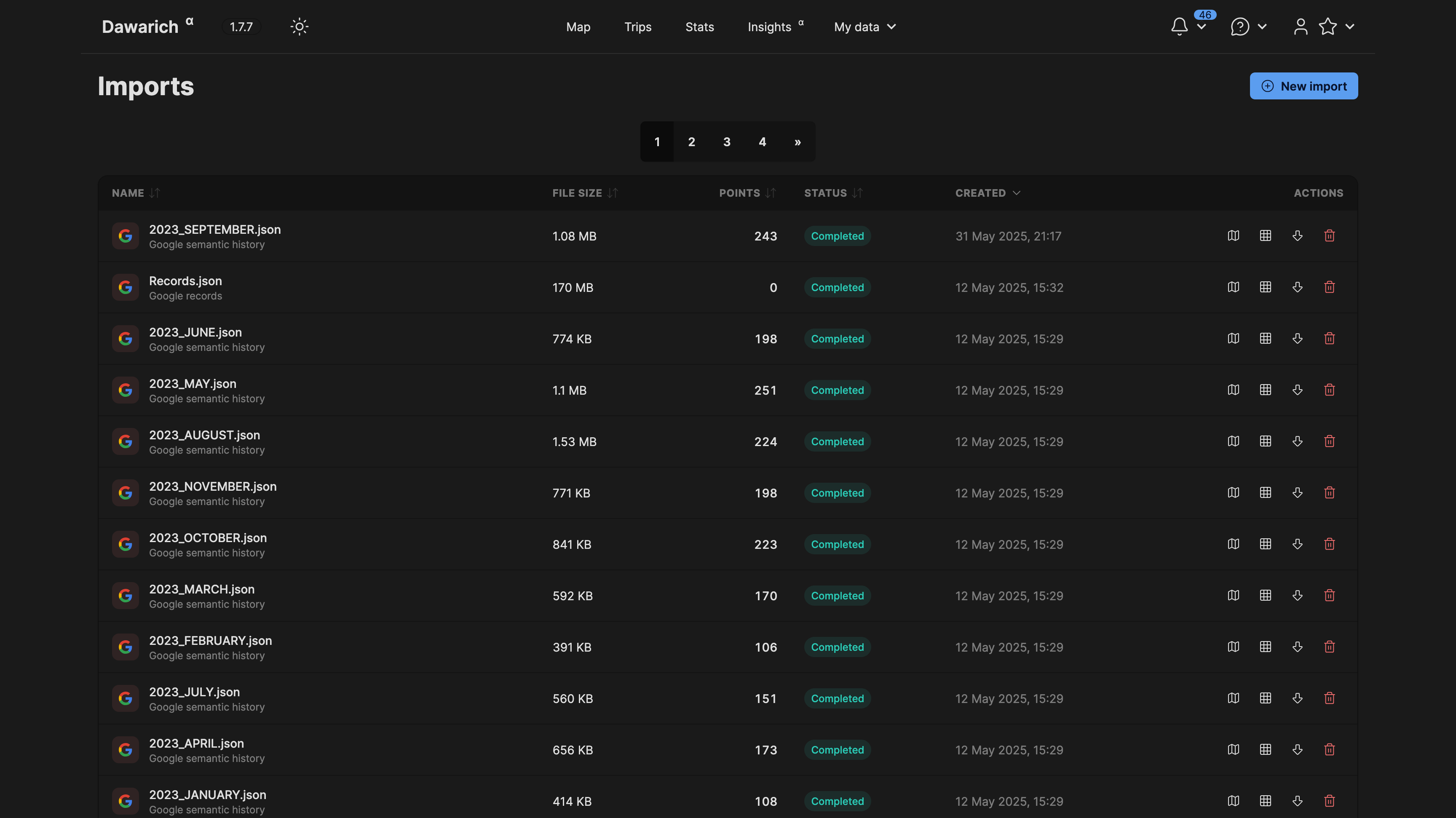The width and height of the screenshot is (1456, 818).
Task: Open the Trips page
Action: click(637, 27)
